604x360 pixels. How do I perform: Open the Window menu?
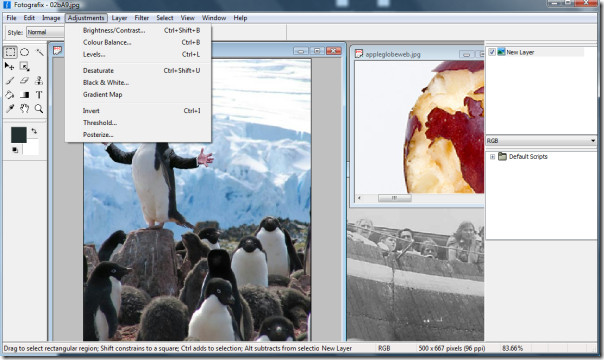pos(214,18)
